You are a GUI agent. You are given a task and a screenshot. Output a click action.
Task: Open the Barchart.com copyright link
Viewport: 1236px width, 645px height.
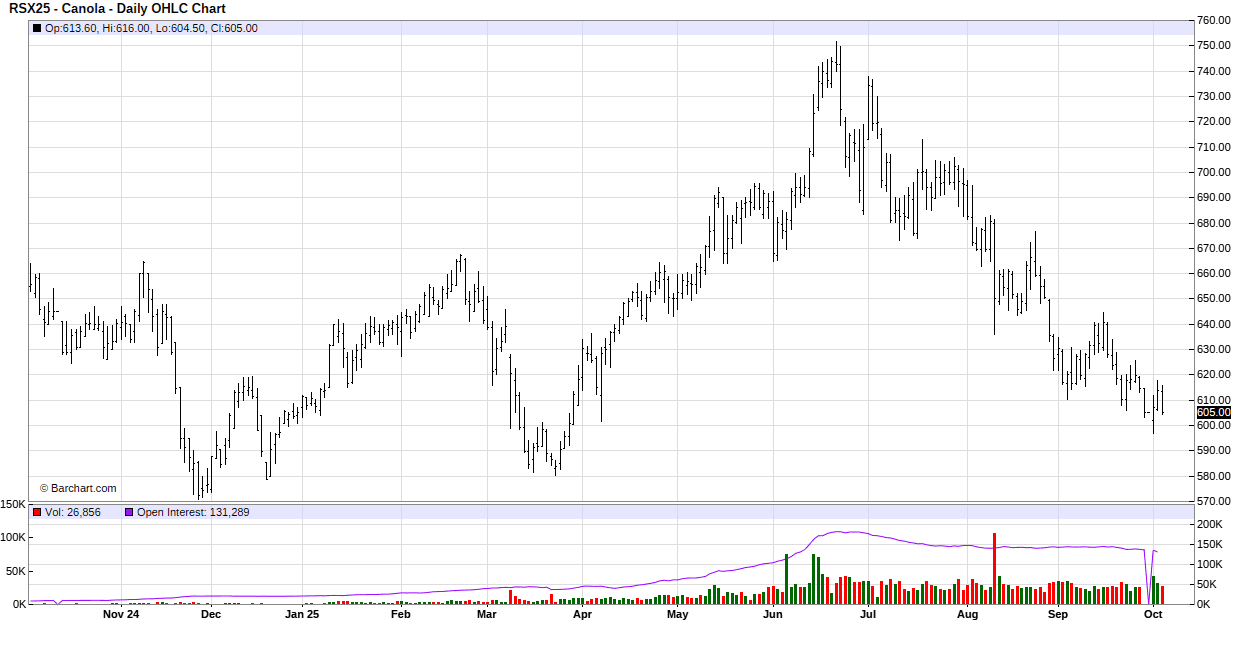[78, 488]
